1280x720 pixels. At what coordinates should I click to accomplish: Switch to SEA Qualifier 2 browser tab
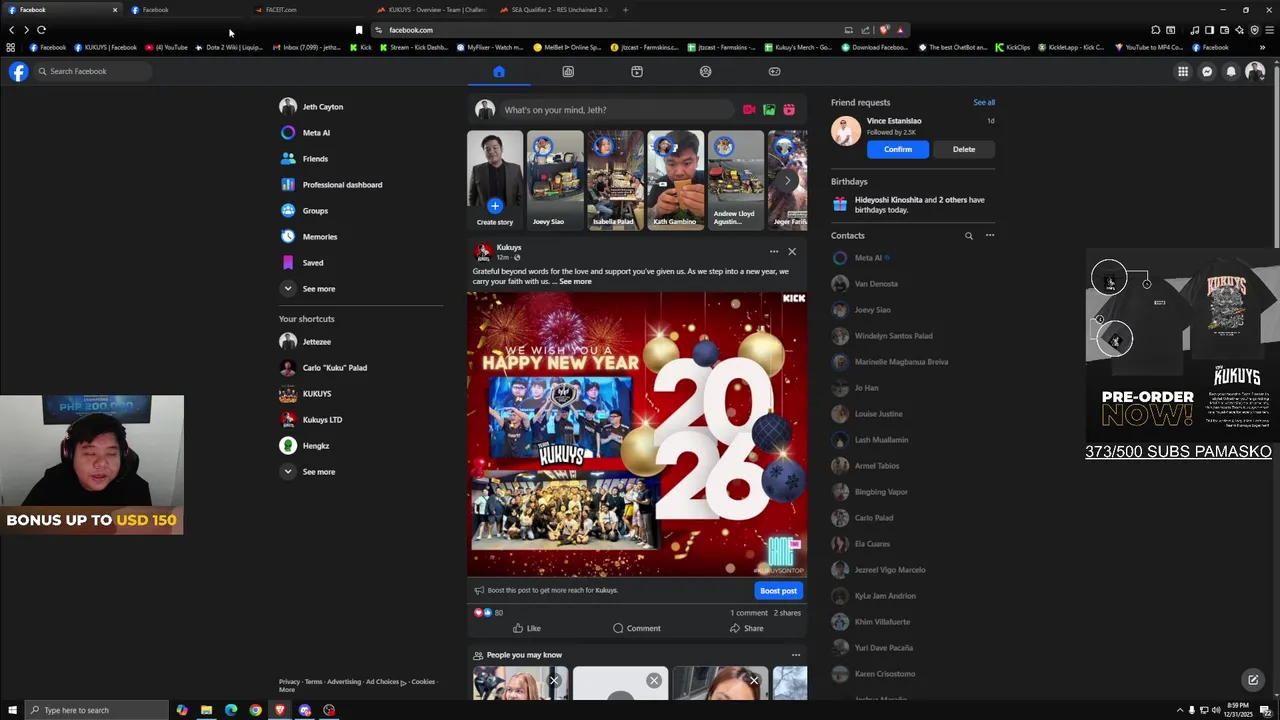553,10
